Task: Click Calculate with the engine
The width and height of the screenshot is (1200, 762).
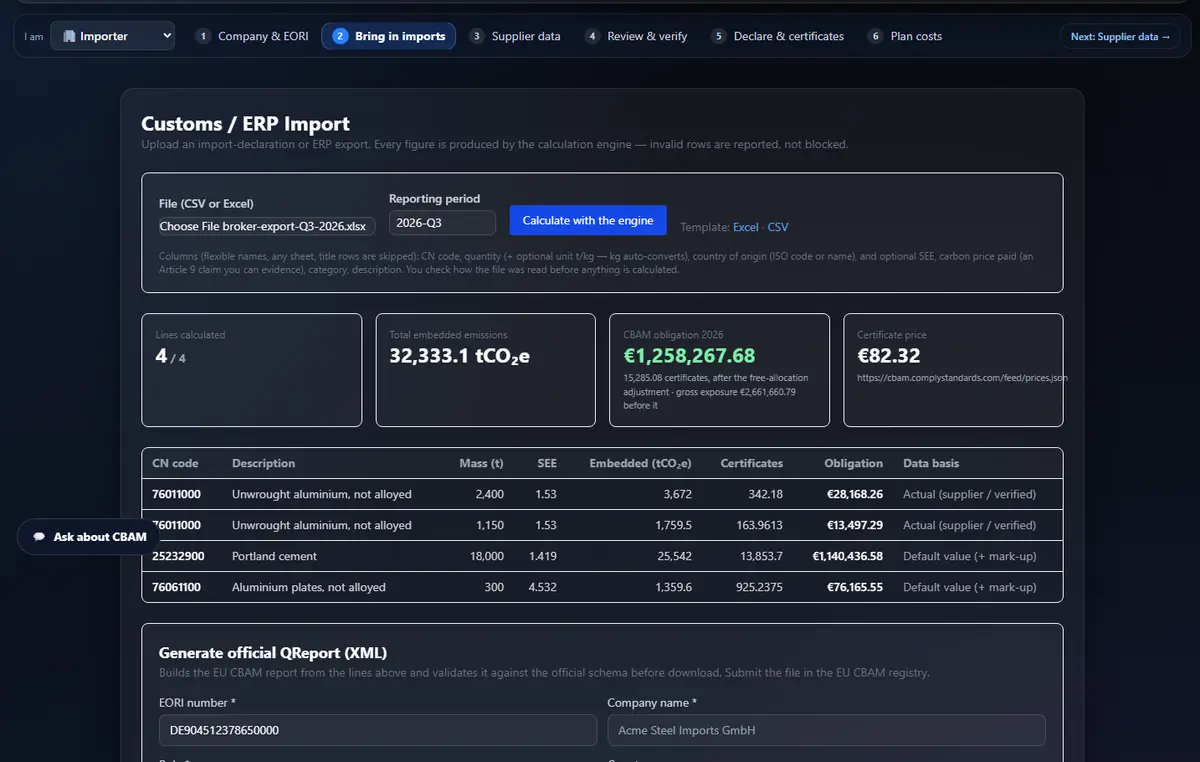Action: (588, 220)
